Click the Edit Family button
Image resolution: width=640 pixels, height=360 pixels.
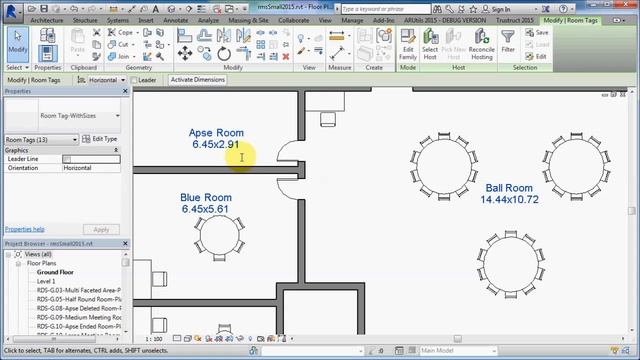(408, 44)
